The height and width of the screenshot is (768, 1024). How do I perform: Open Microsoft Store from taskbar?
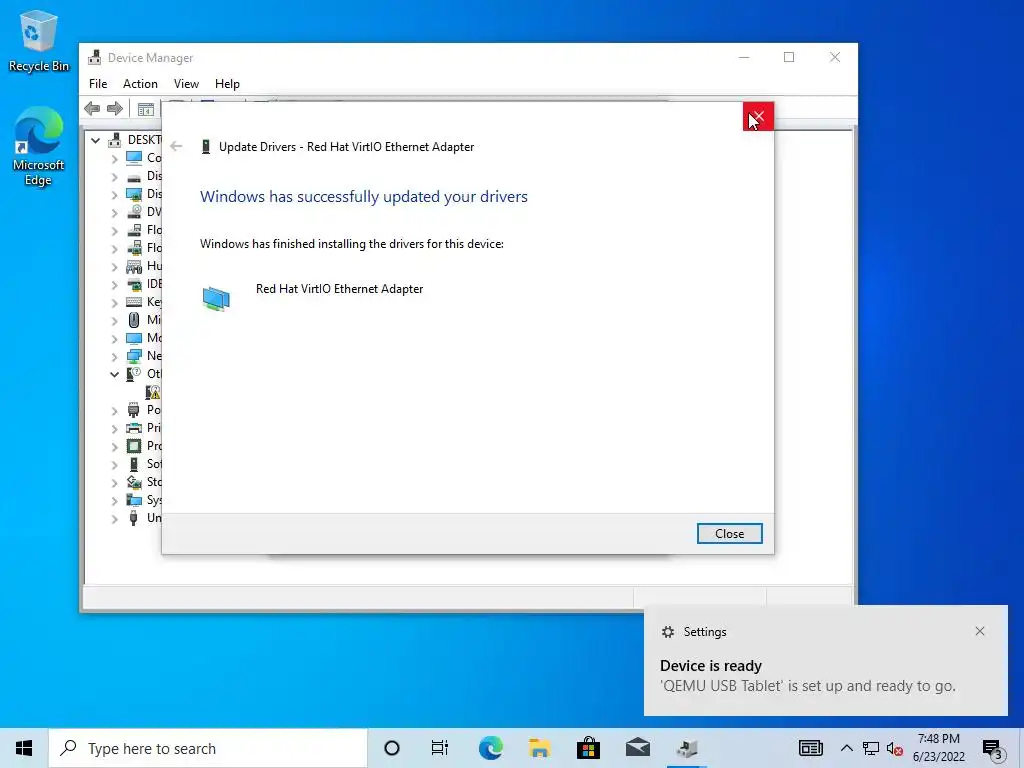click(588, 748)
